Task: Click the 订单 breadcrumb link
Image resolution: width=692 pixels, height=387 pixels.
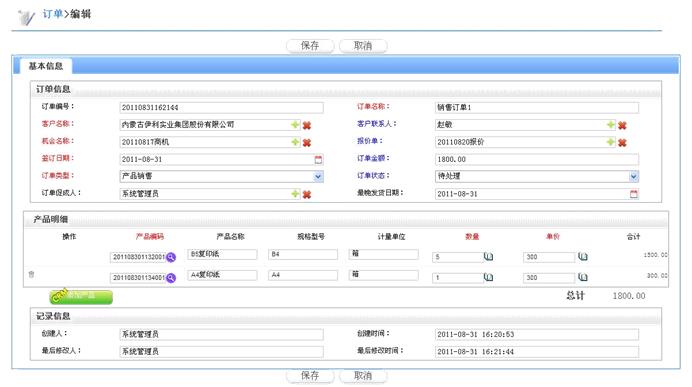Action: click(x=53, y=14)
